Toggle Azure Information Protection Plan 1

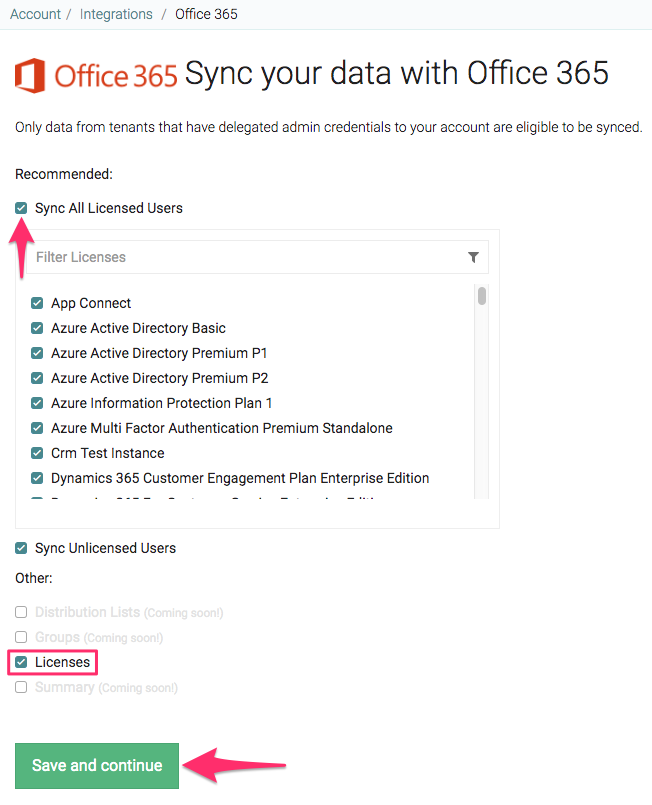(x=37, y=403)
